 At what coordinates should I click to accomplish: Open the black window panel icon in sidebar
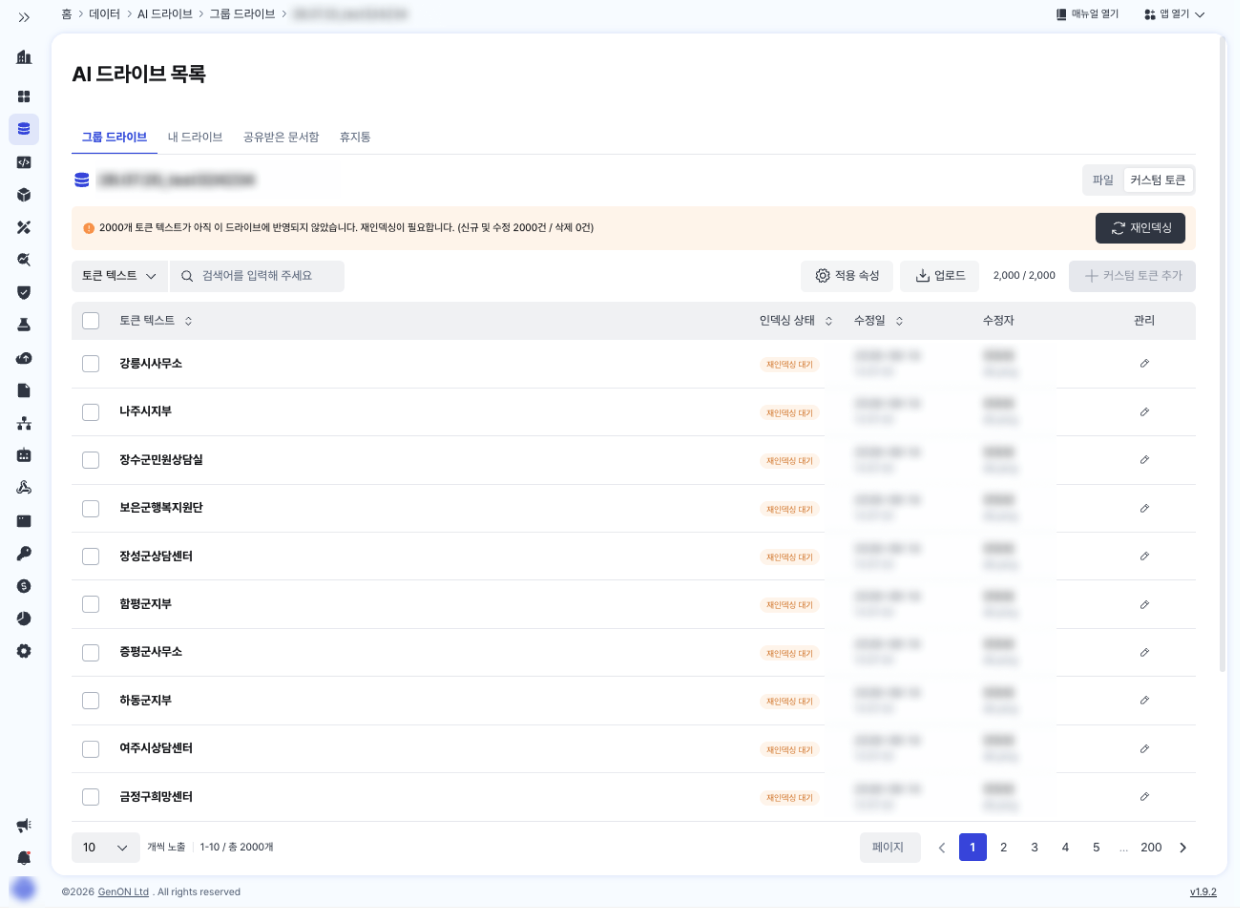[24, 521]
